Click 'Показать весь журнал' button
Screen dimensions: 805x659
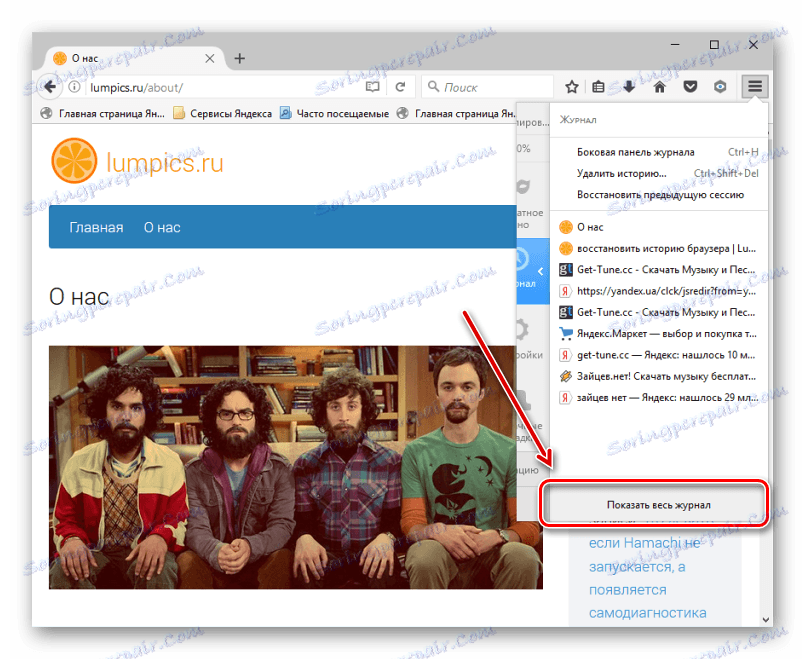pyautogui.click(x=658, y=505)
